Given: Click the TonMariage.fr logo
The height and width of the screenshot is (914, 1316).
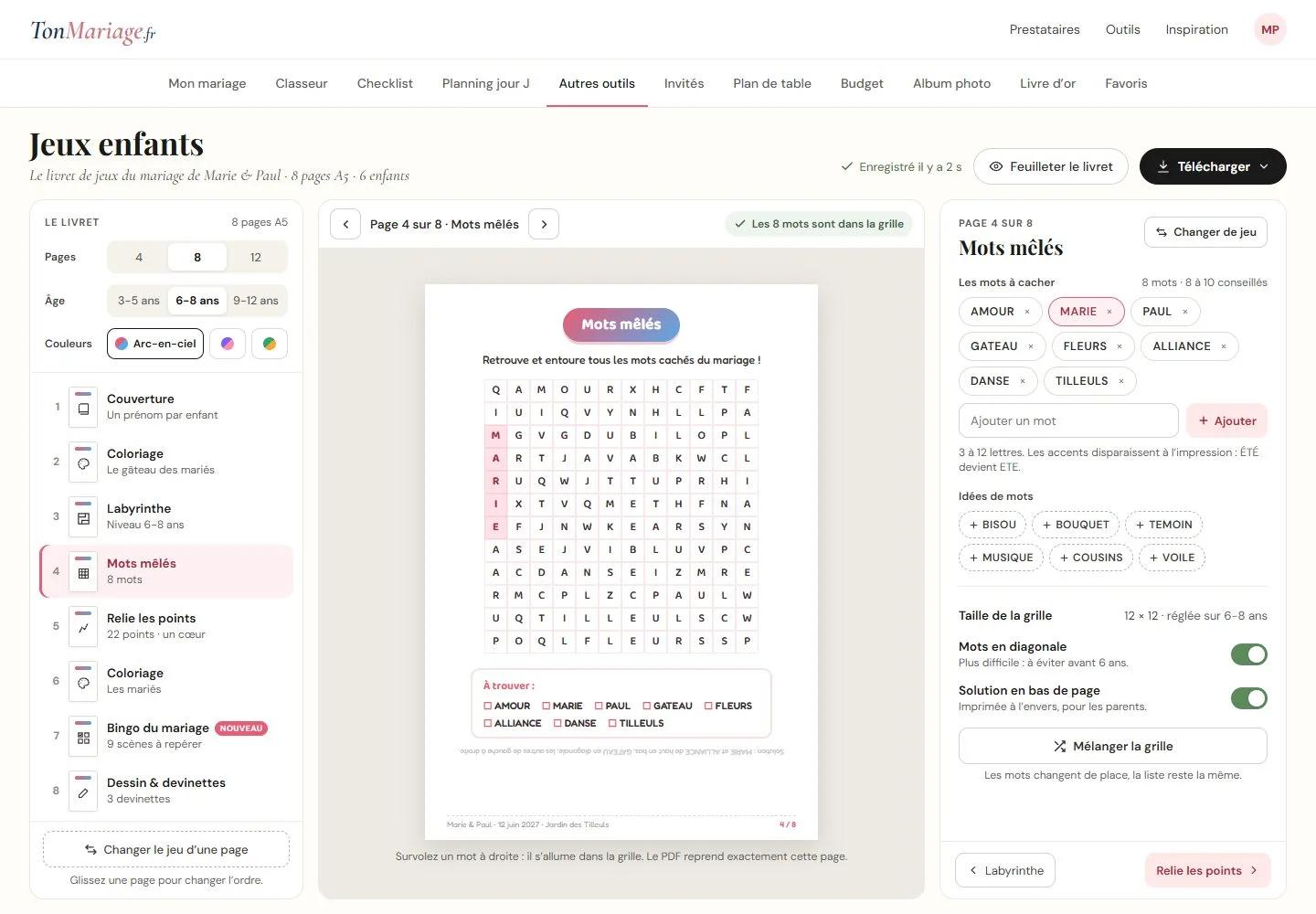Looking at the screenshot, I should pyautogui.click(x=93, y=31).
